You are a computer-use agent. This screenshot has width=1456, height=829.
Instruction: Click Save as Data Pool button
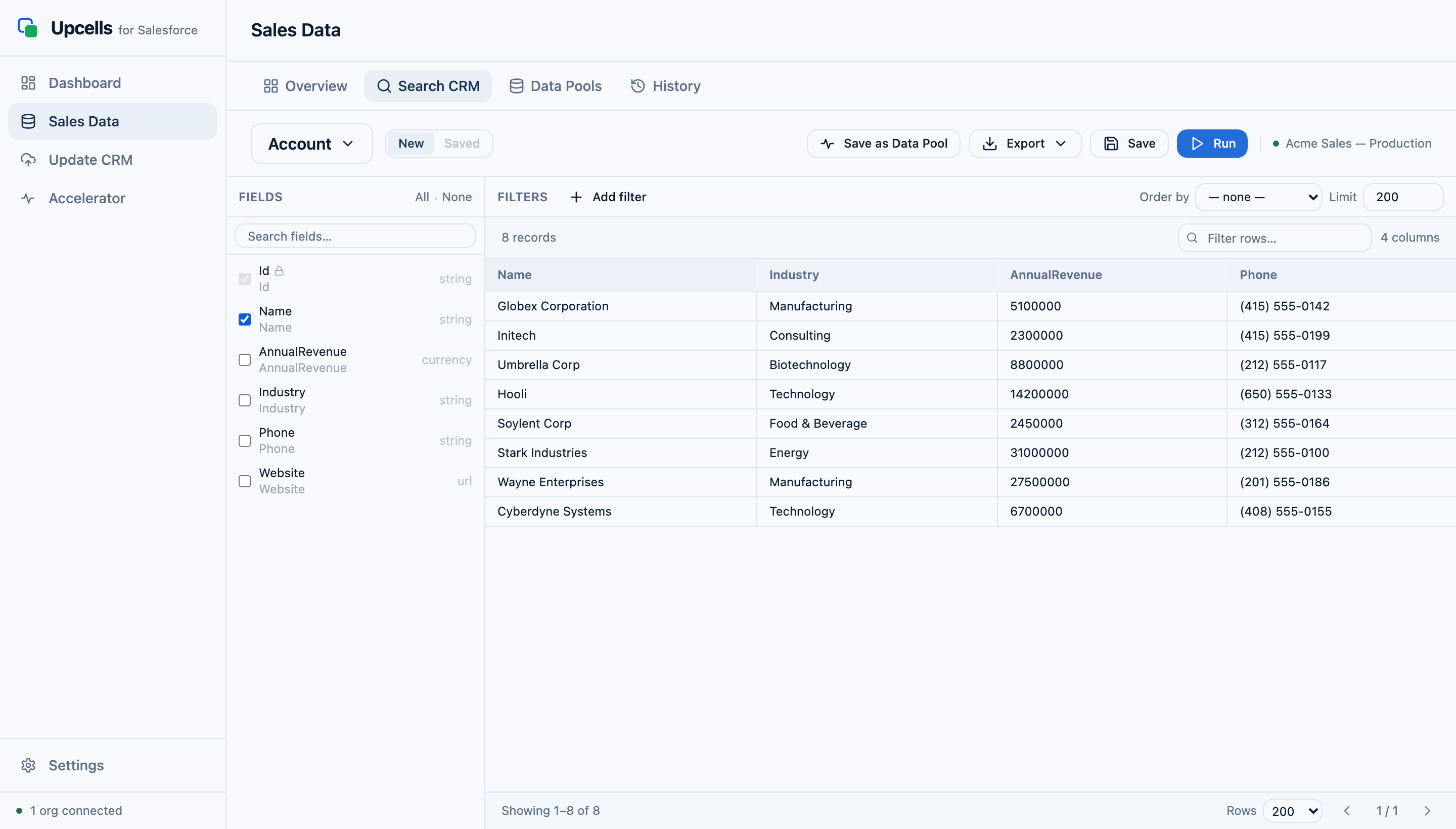883,144
